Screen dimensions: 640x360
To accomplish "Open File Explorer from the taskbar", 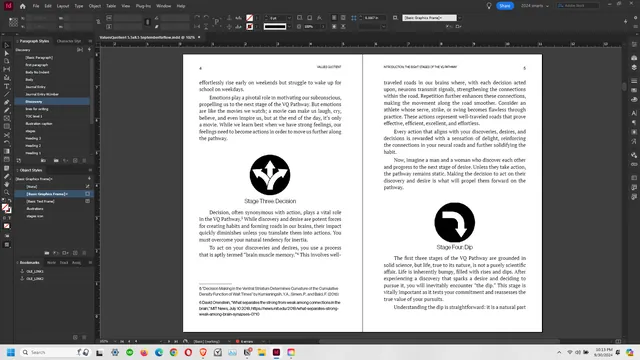I will pos(262,352).
